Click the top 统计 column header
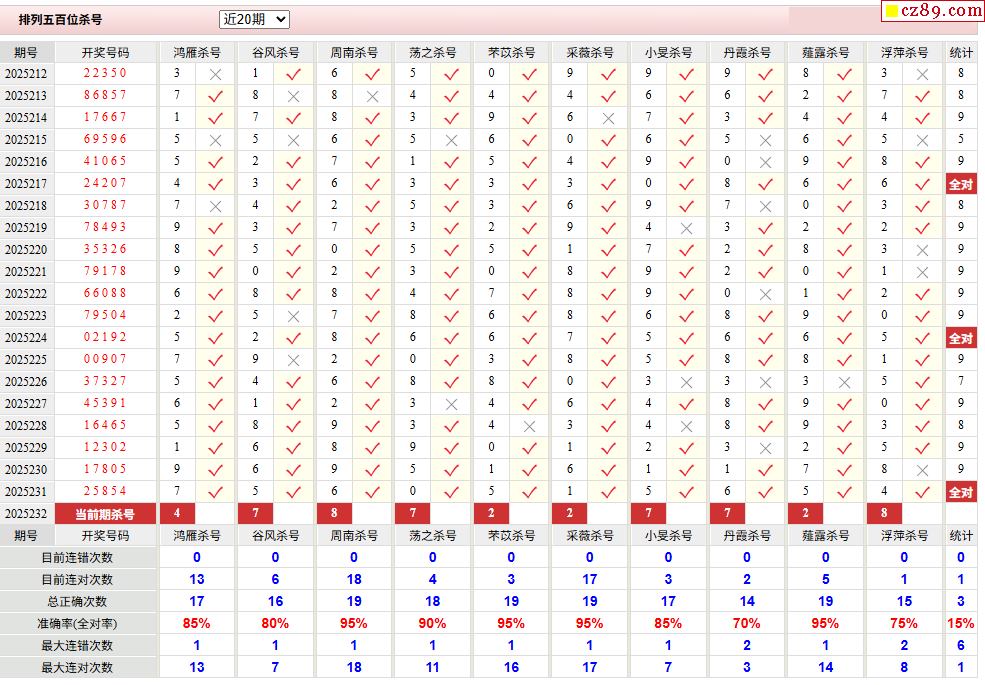 961,53
